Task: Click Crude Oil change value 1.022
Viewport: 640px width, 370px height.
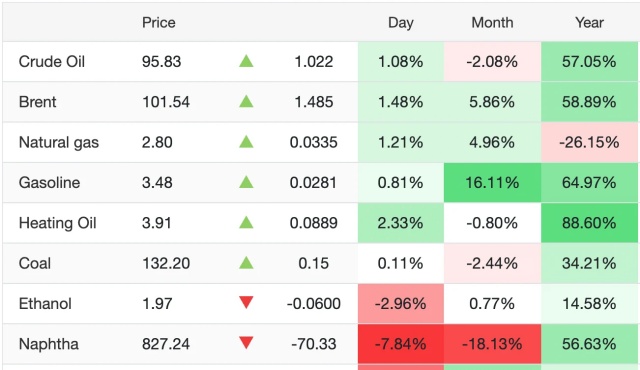Action: tap(313, 62)
